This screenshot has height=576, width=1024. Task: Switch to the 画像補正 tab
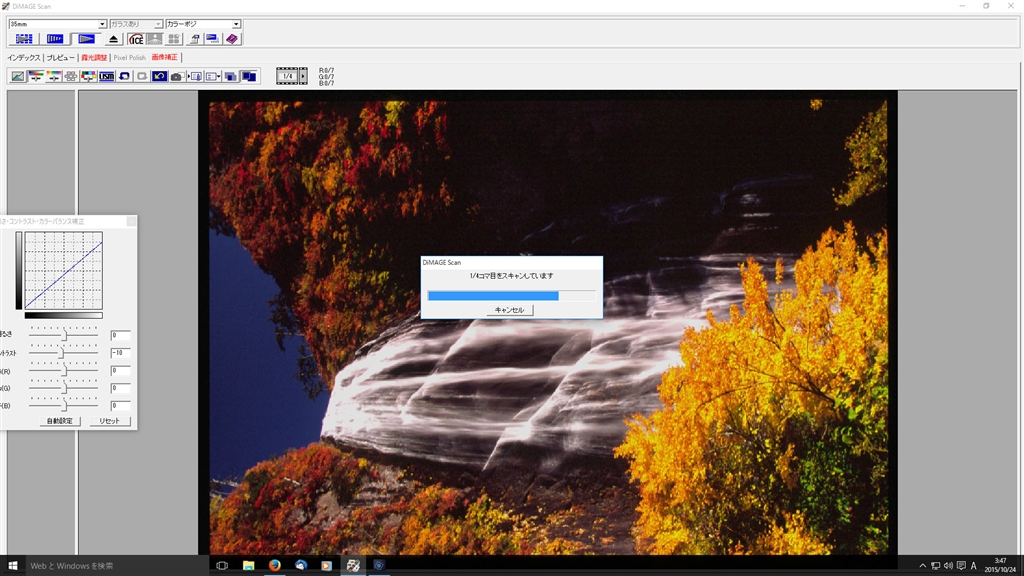[165, 57]
